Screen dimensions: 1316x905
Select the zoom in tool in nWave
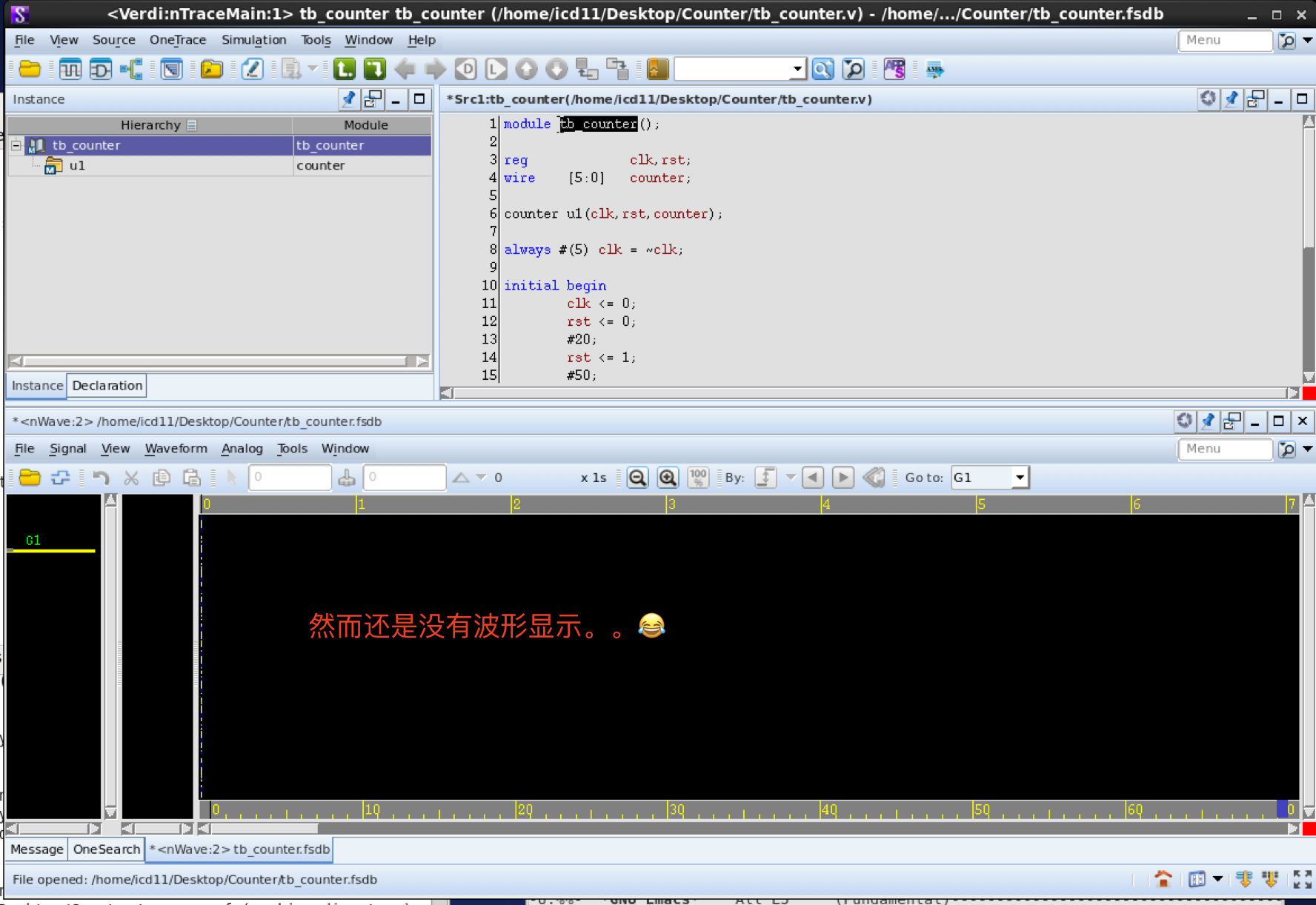668,477
